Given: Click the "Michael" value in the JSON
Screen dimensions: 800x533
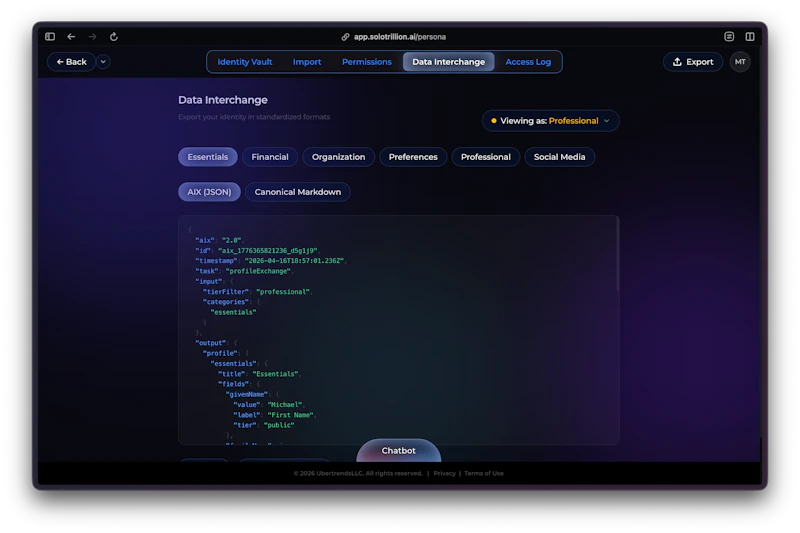Looking at the screenshot, I should tap(285, 404).
